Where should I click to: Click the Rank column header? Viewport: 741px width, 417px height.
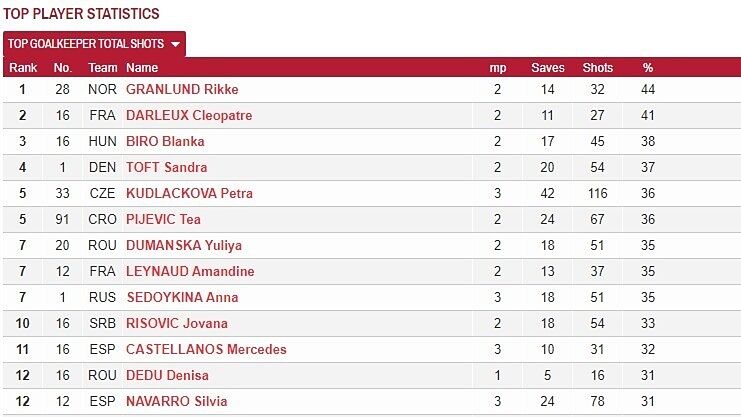[x=22, y=68]
